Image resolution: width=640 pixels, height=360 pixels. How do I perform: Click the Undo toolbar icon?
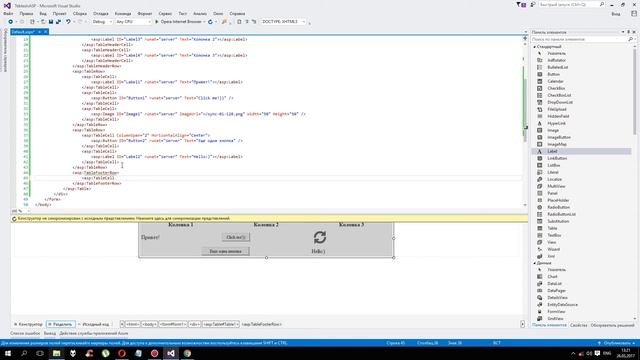tap(68, 22)
